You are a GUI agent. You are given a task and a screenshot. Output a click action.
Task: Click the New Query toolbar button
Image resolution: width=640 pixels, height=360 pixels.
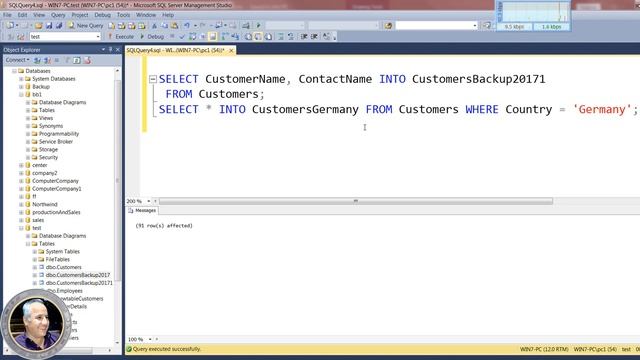click(x=86, y=25)
